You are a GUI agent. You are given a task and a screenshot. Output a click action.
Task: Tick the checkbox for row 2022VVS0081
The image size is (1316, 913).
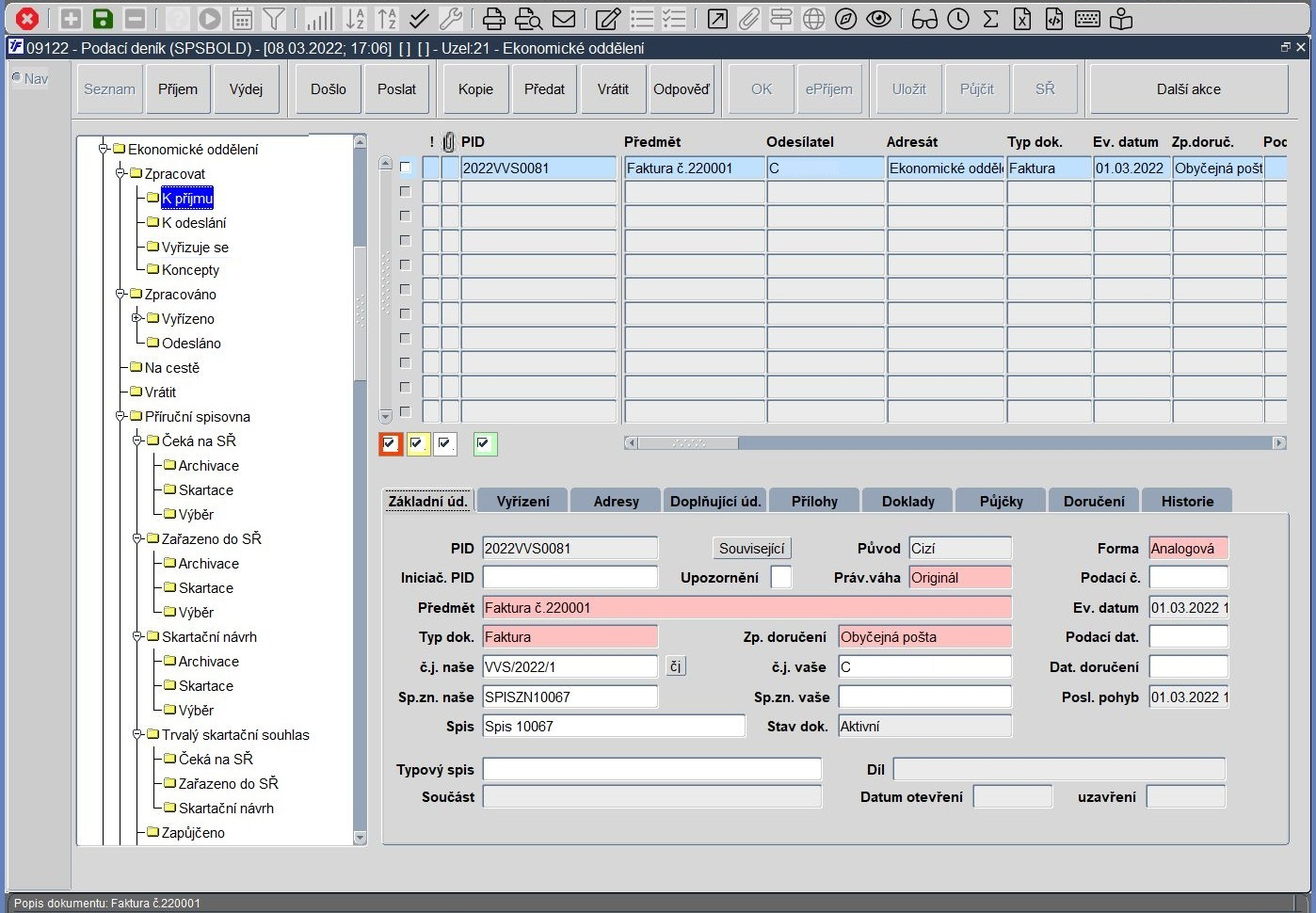pos(406,168)
